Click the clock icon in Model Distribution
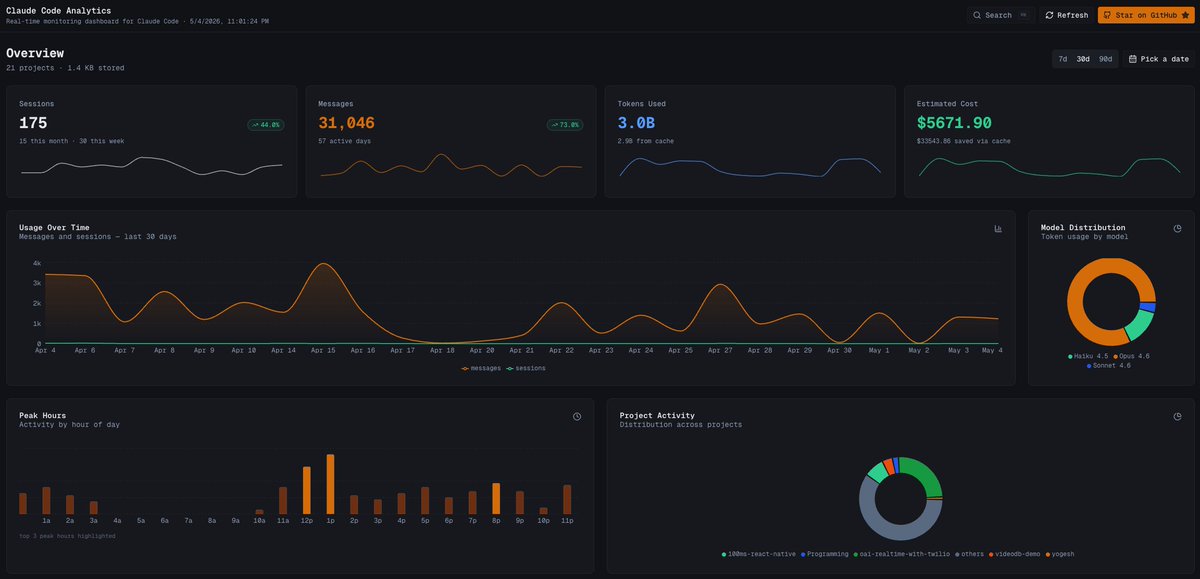The image size is (1200, 579). click(1177, 228)
